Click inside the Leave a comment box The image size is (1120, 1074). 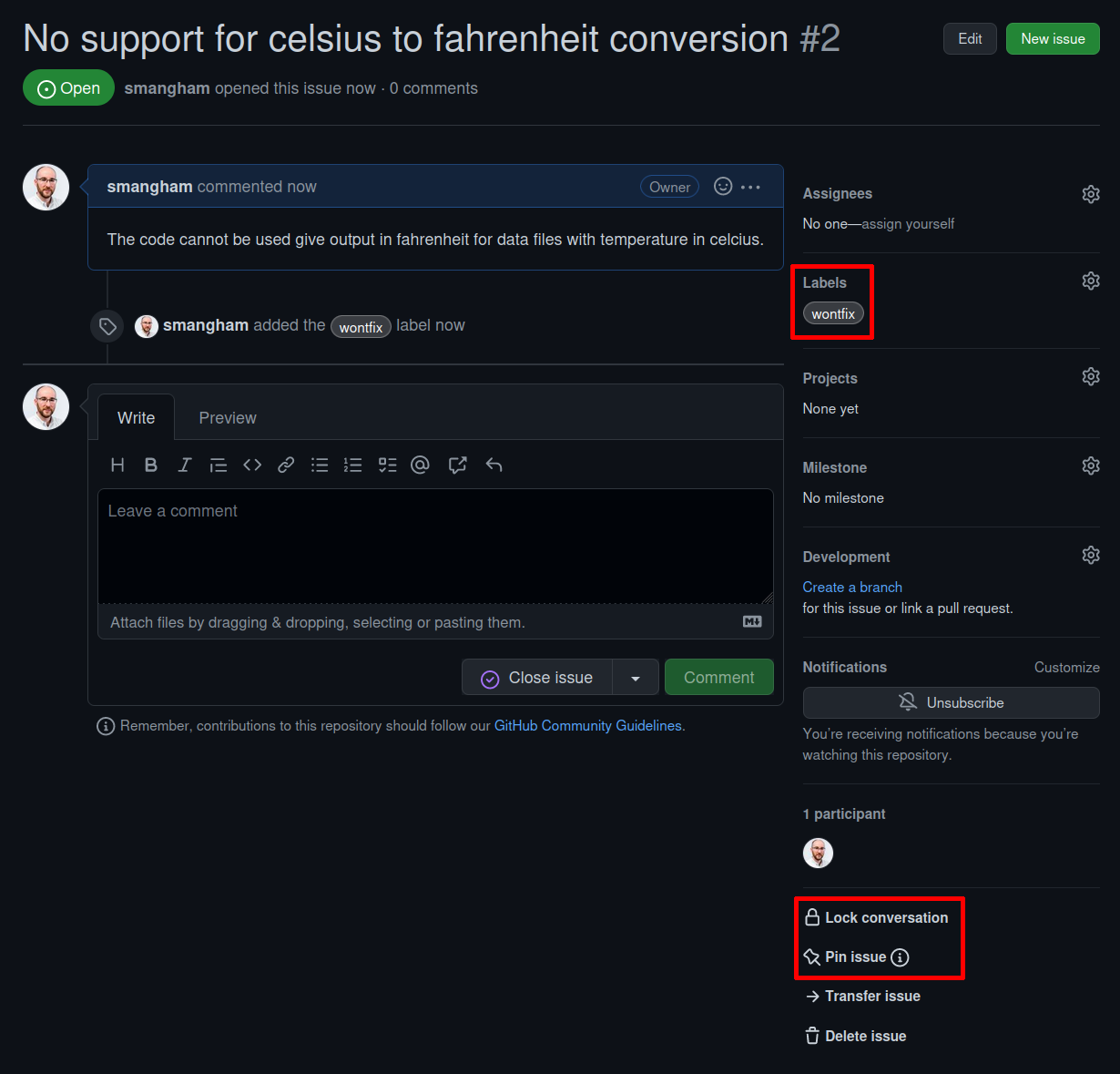coord(435,547)
